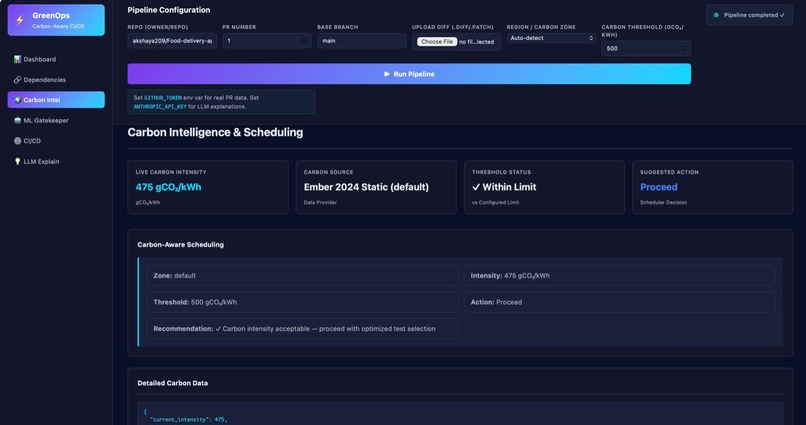Click the Dependencies link icon in sidebar
Screen dimensions: 806x425
17,80
